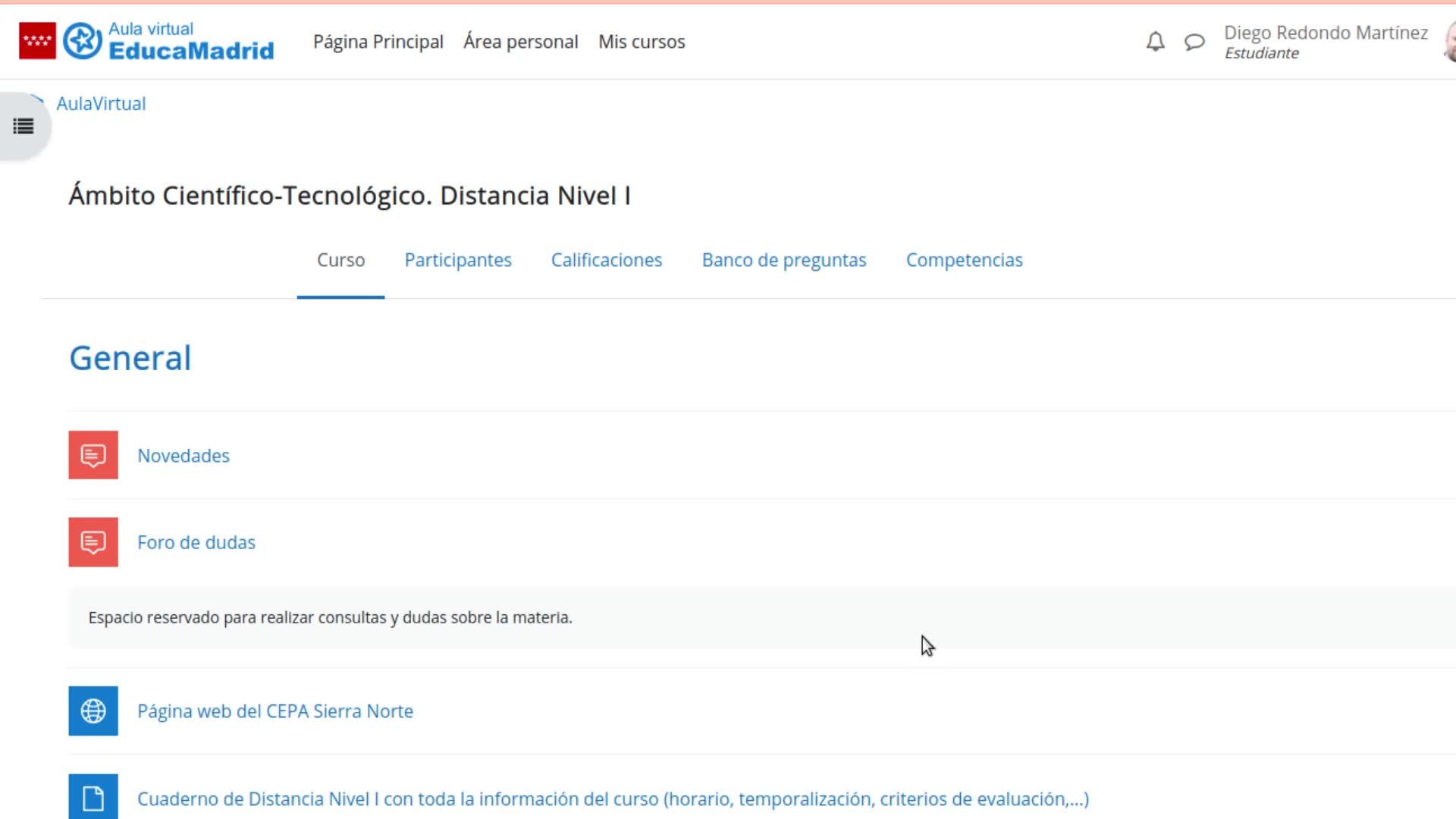Follow the AulaVirtual breadcrumb link
Screen dimensions: 1456x819
tap(101, 104)
